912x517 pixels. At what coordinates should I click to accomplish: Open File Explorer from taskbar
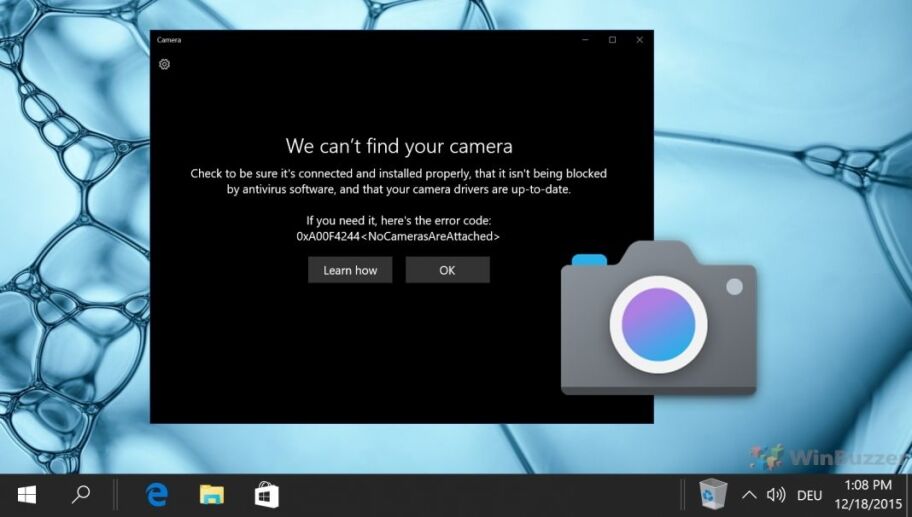(212, 495)
